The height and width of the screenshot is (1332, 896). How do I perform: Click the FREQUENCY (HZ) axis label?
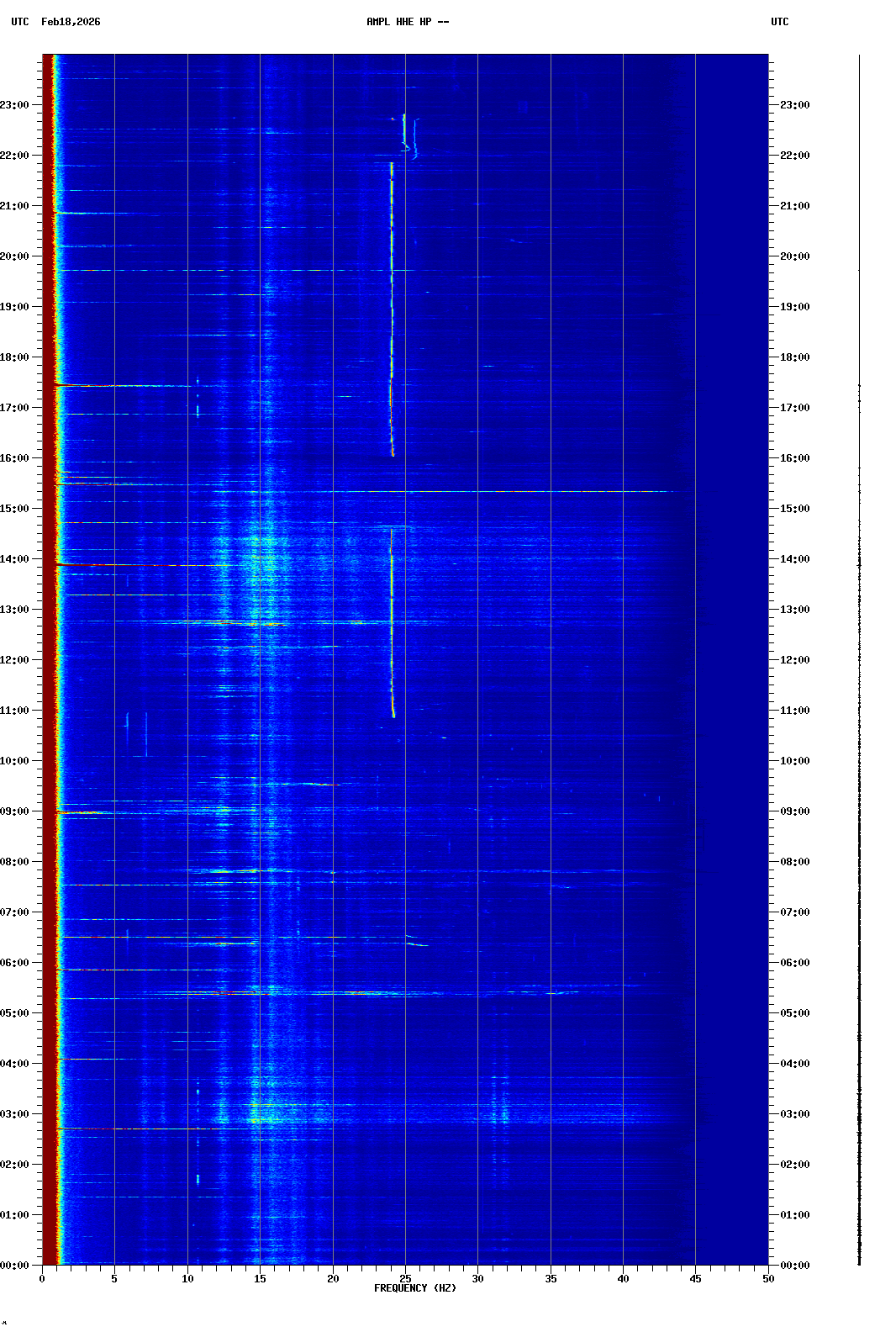coord(414,1288)
